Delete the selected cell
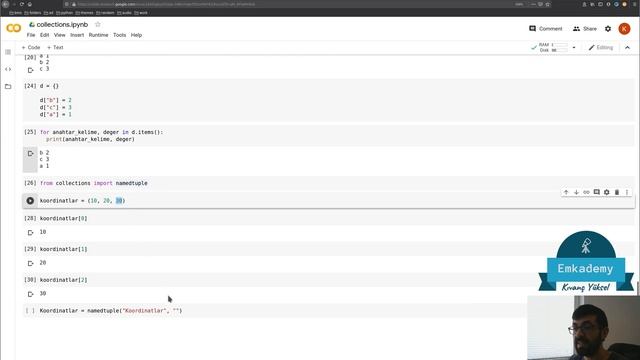This screenshot has width=640, height=360. click(x=617, y=192)
